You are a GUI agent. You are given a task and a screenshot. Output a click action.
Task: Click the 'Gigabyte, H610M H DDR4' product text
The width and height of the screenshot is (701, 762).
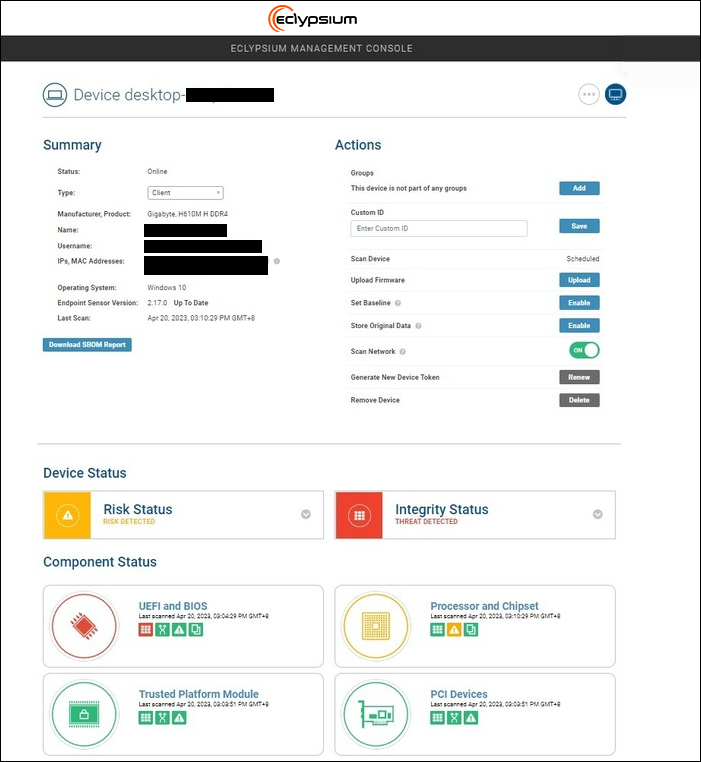(x=188, y=214)
